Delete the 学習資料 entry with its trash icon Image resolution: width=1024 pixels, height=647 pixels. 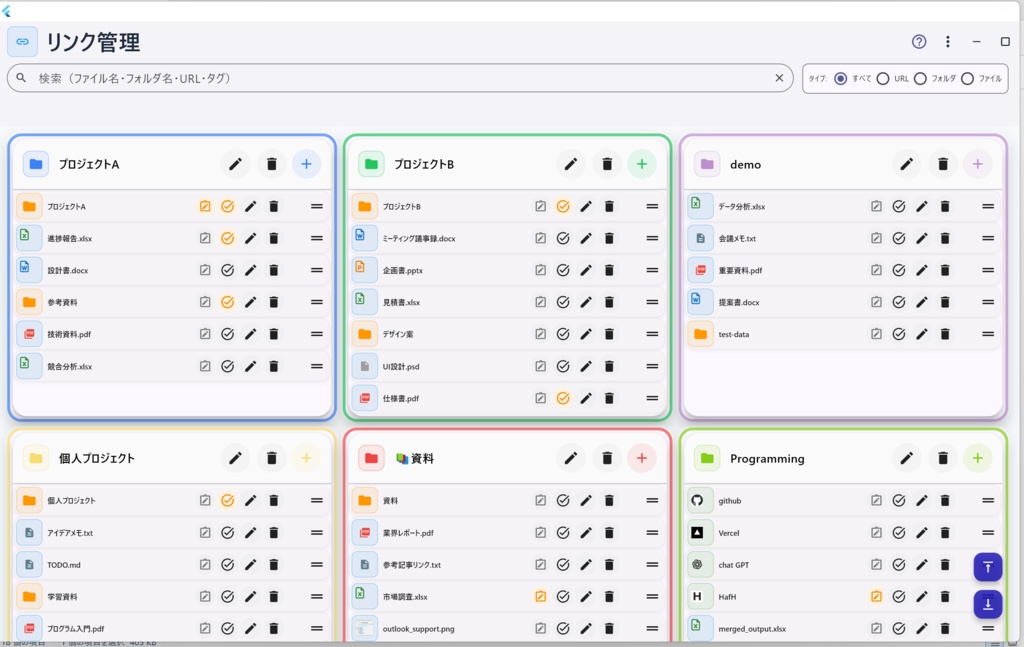(x=272, y=596)
